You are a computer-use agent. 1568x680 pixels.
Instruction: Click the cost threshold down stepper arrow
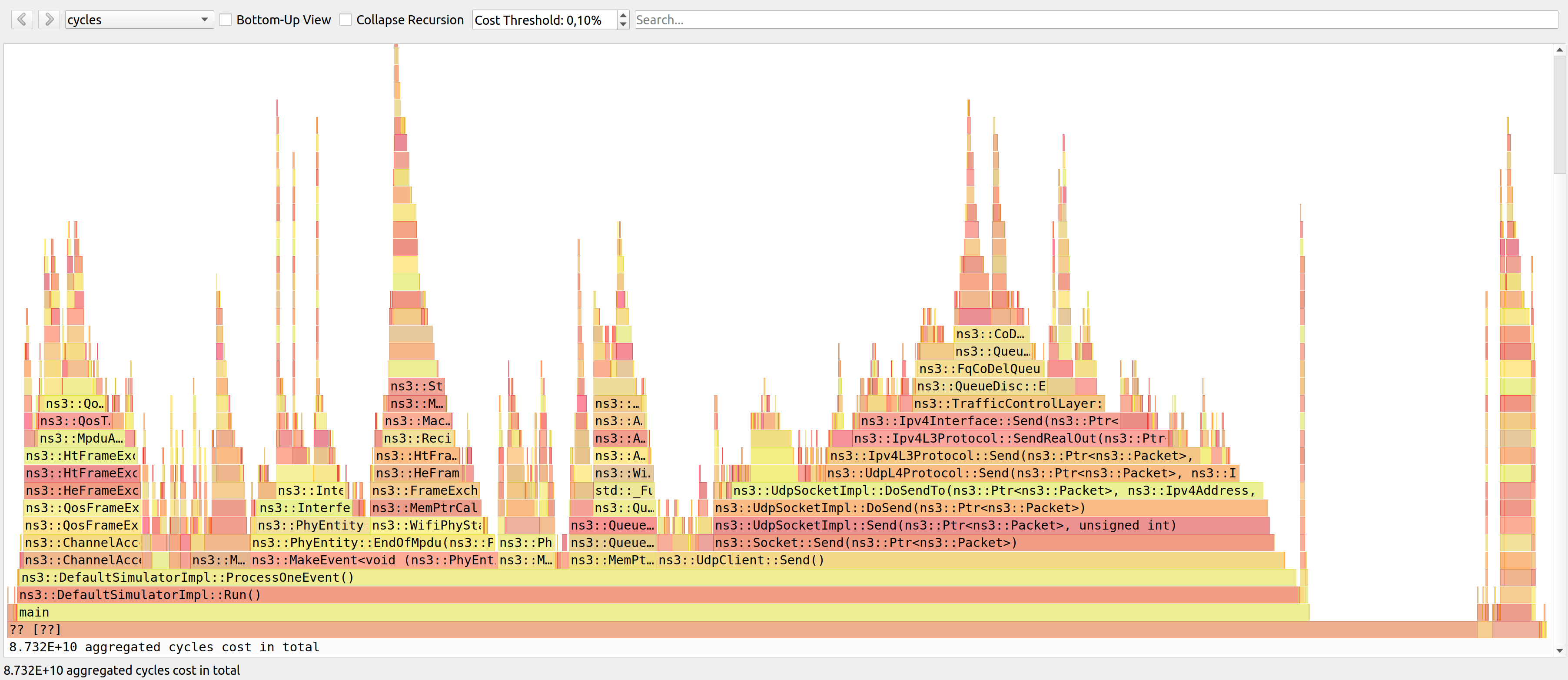(622, 24)
